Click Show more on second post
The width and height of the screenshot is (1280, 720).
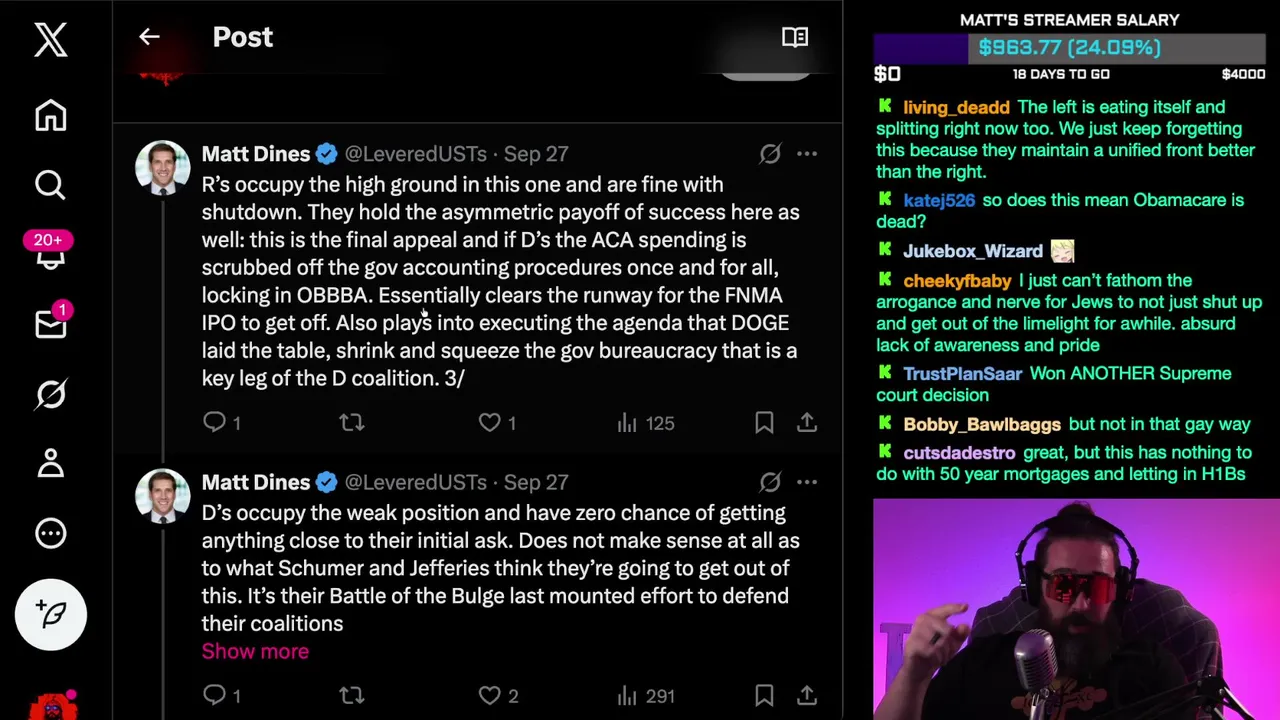pos(255,651)
